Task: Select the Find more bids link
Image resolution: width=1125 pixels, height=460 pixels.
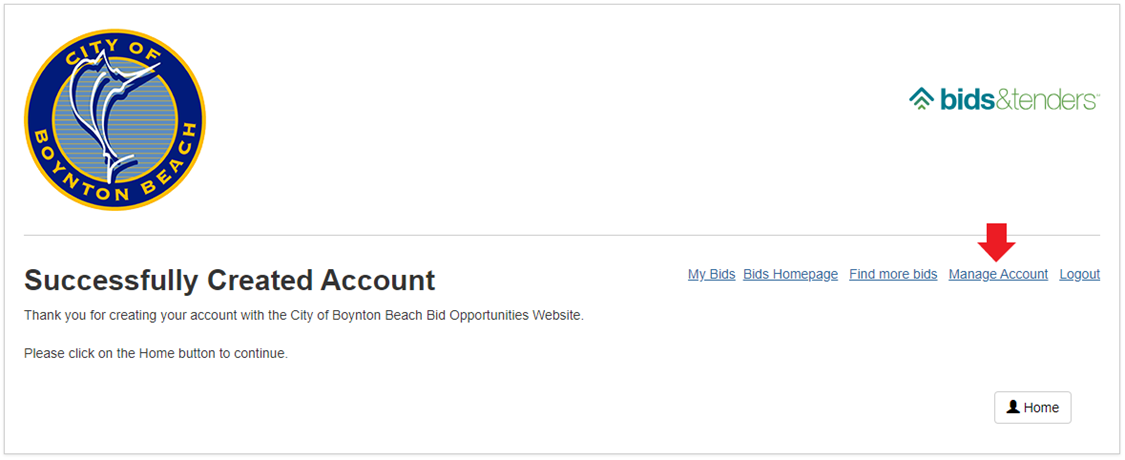Action: click(x=893, y=274)
